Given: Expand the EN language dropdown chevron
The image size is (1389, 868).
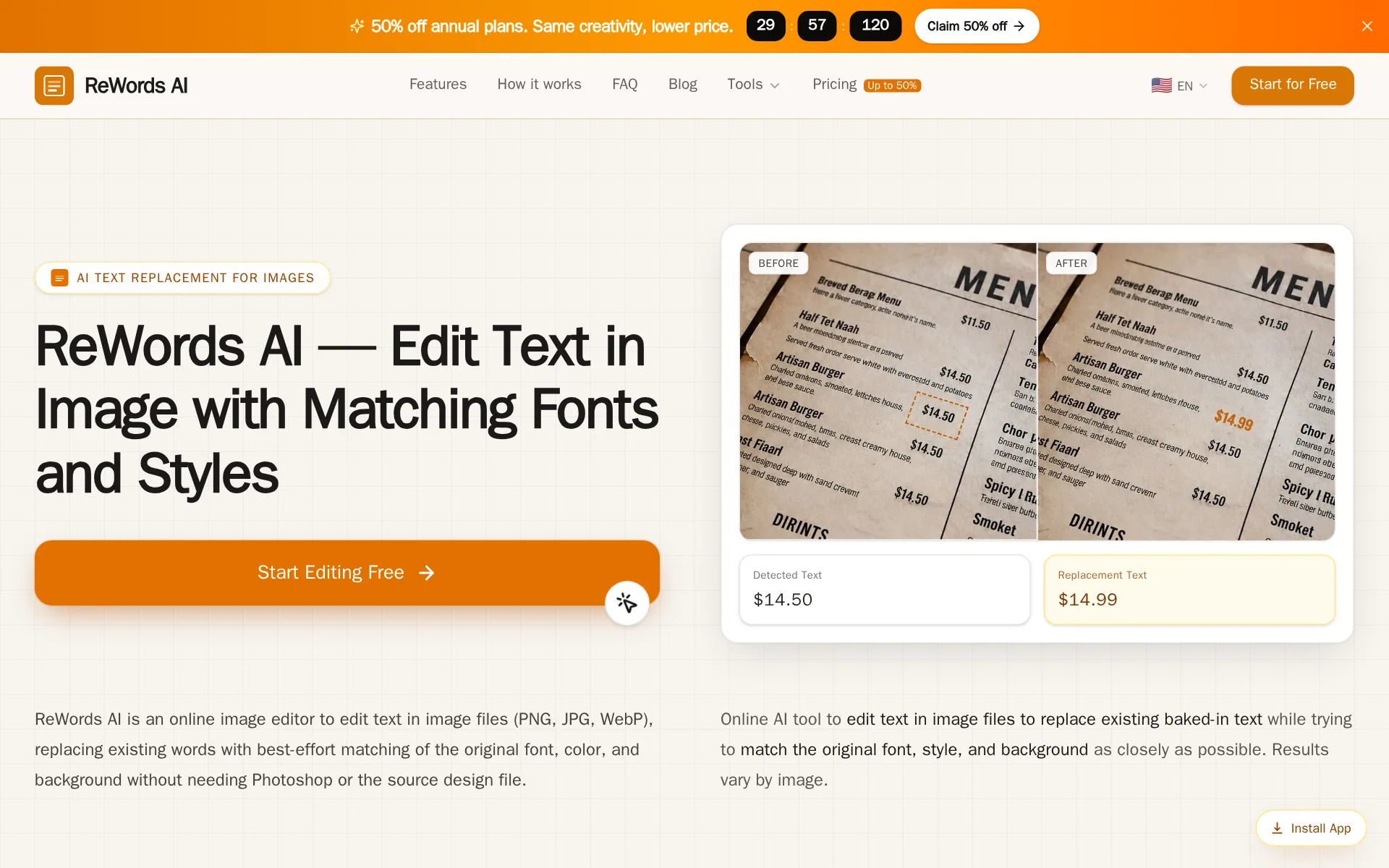Looking at the screenshot, I should pos(1203,86).
